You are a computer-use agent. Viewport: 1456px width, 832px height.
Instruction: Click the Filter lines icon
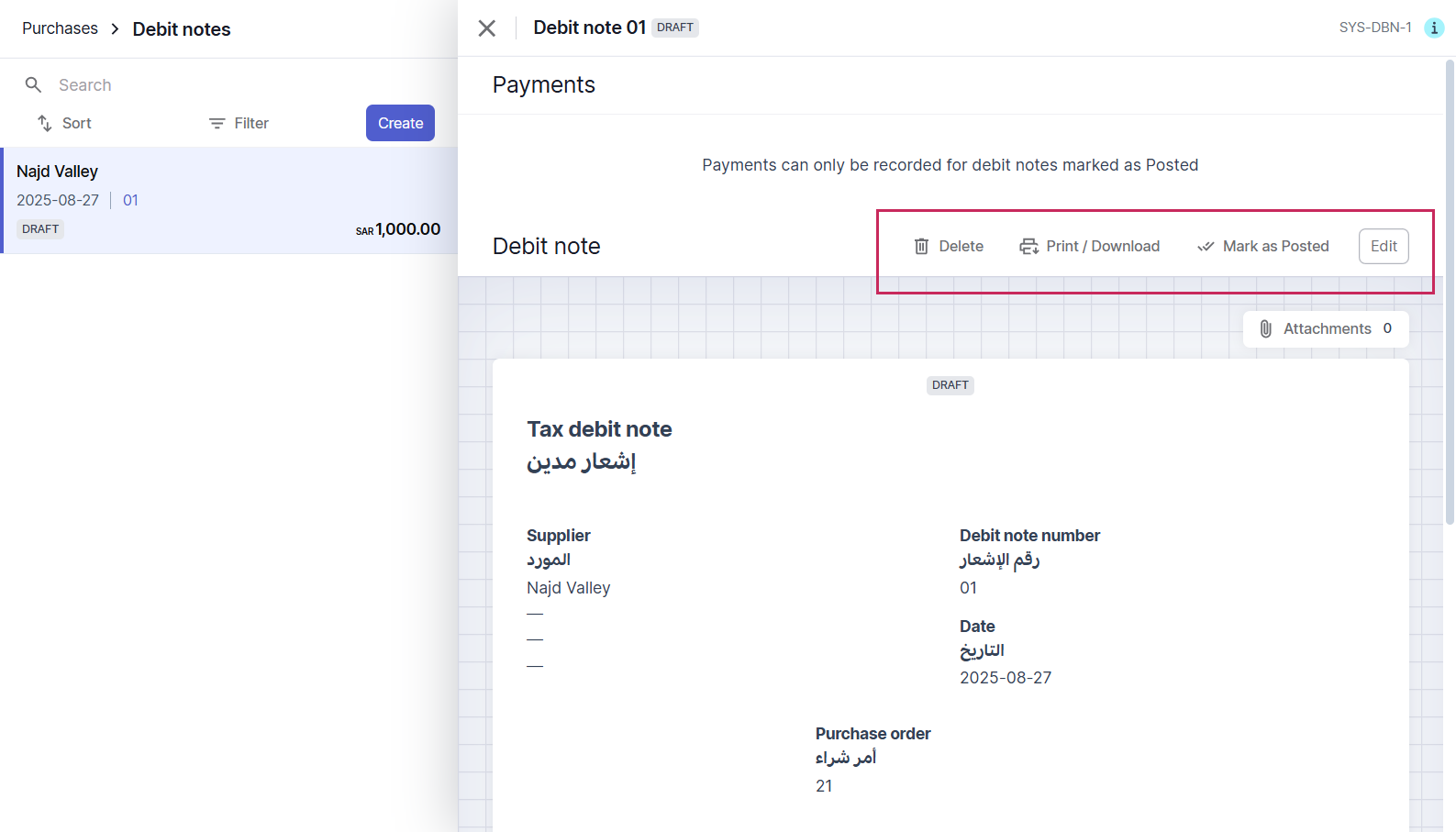click(217, 123)
